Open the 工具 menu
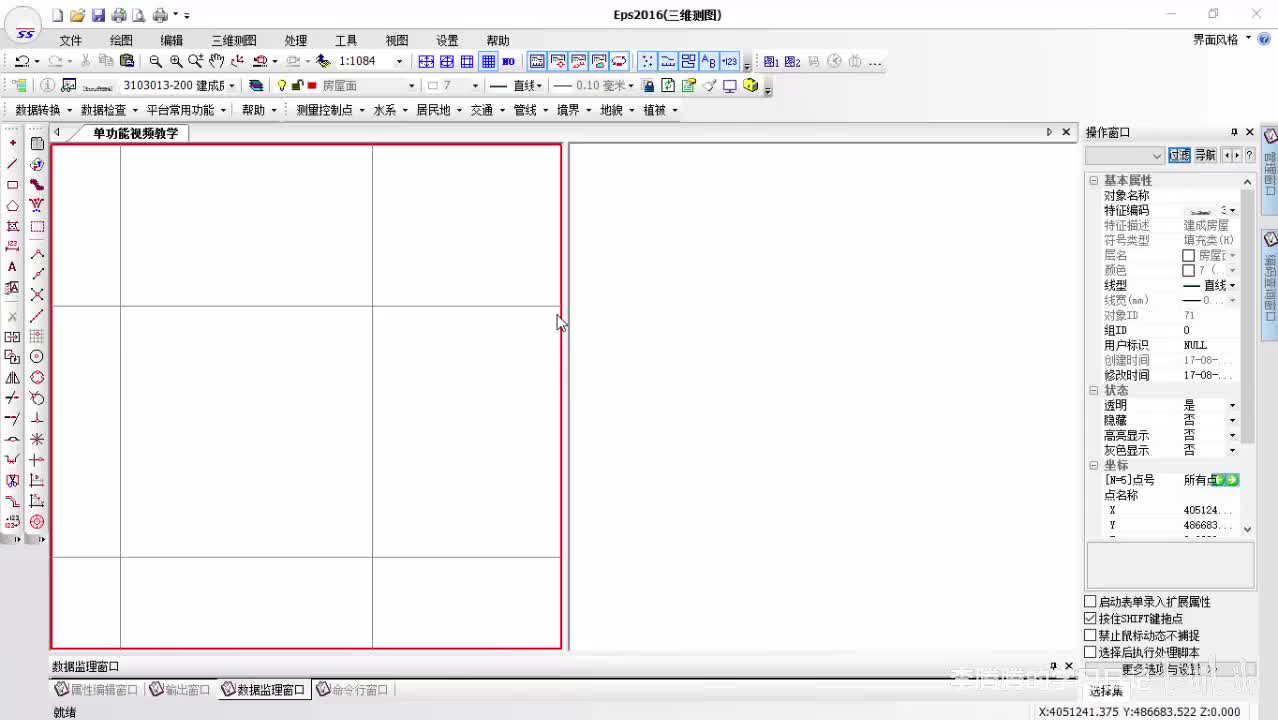This screenshot has height=720, width=1278. (346, 41)
